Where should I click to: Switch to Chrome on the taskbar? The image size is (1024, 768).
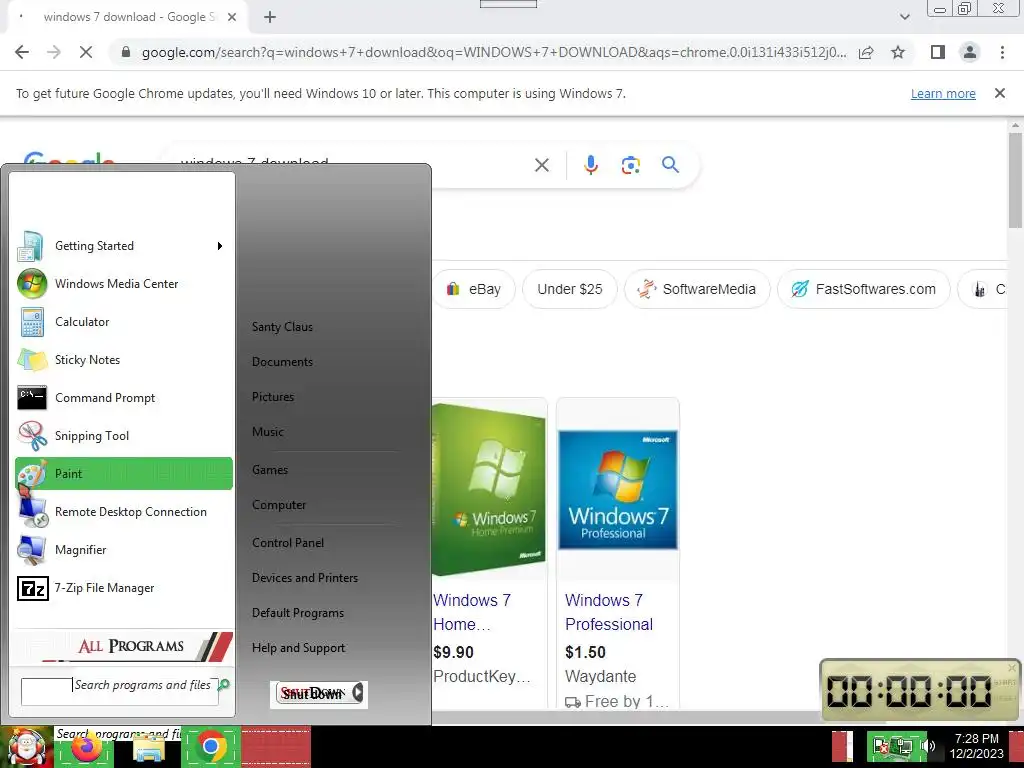(211, 746)
